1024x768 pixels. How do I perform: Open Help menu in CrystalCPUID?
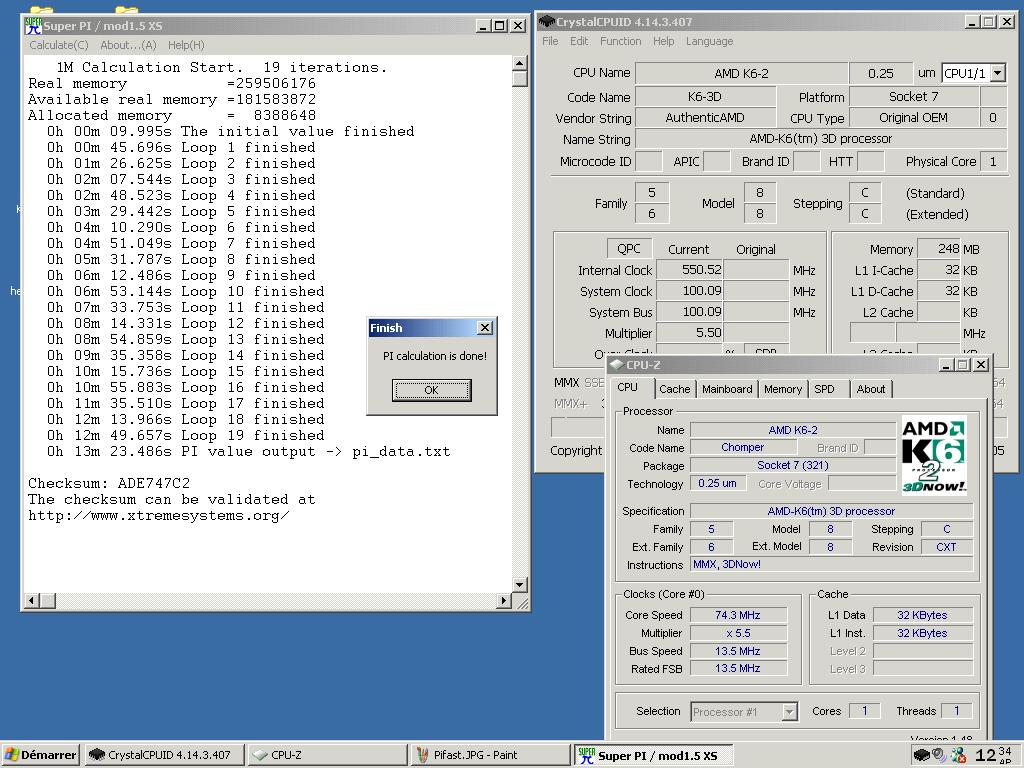664,41
